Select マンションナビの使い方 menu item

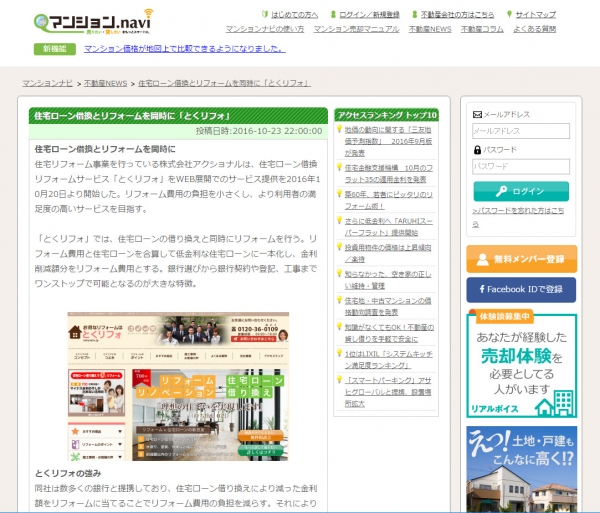click(265, 30)
